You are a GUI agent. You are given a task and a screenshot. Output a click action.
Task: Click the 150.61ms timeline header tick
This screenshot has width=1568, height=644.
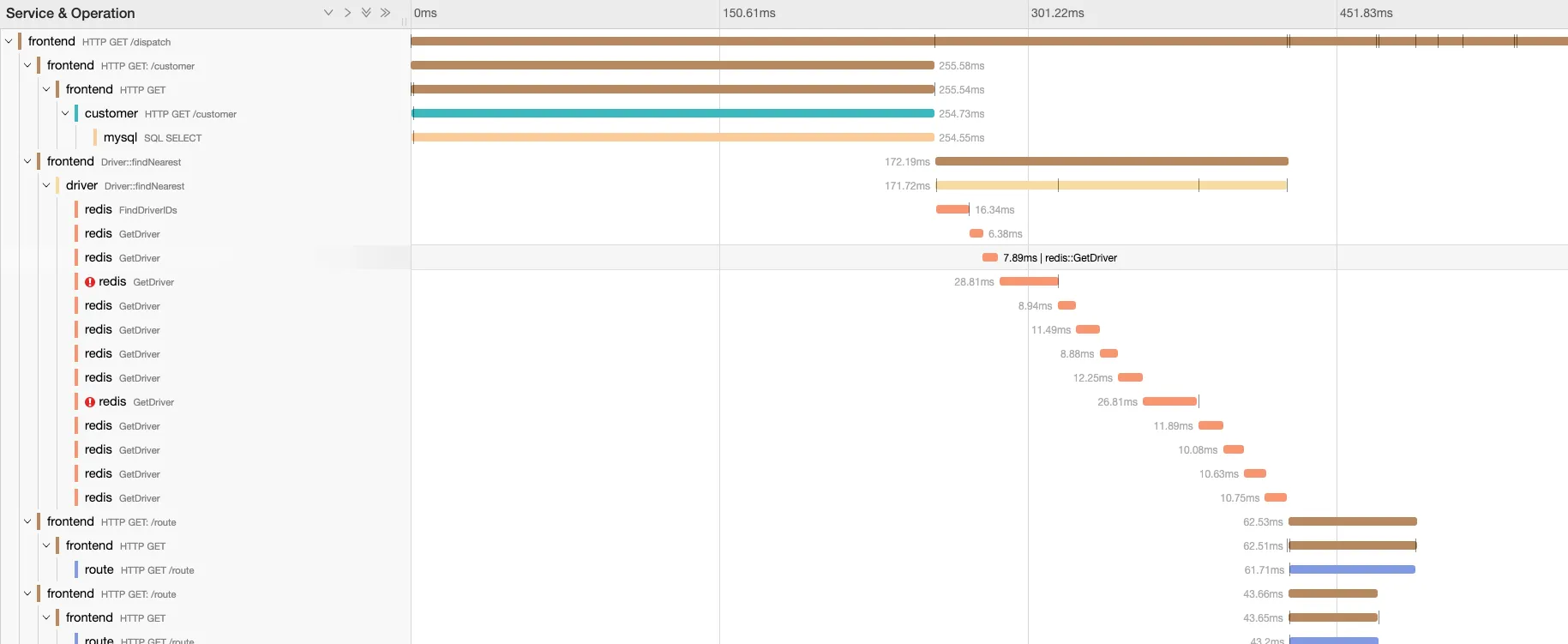coord(749,13)
